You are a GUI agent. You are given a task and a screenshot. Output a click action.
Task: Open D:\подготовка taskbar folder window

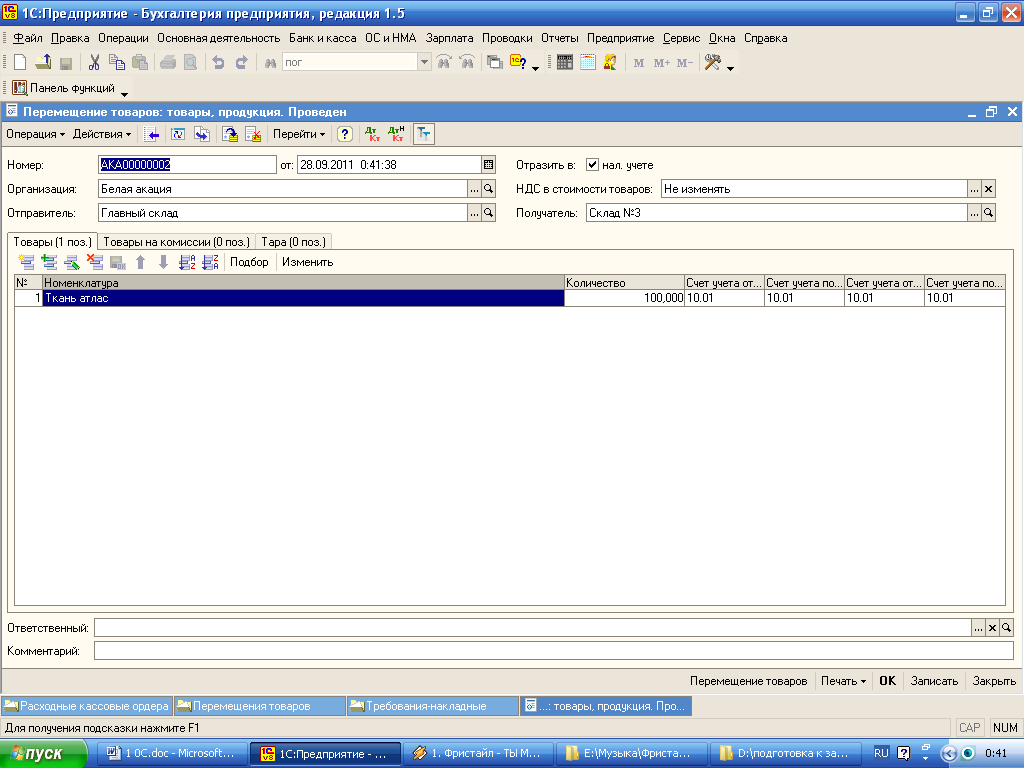(x=786, y=754)
